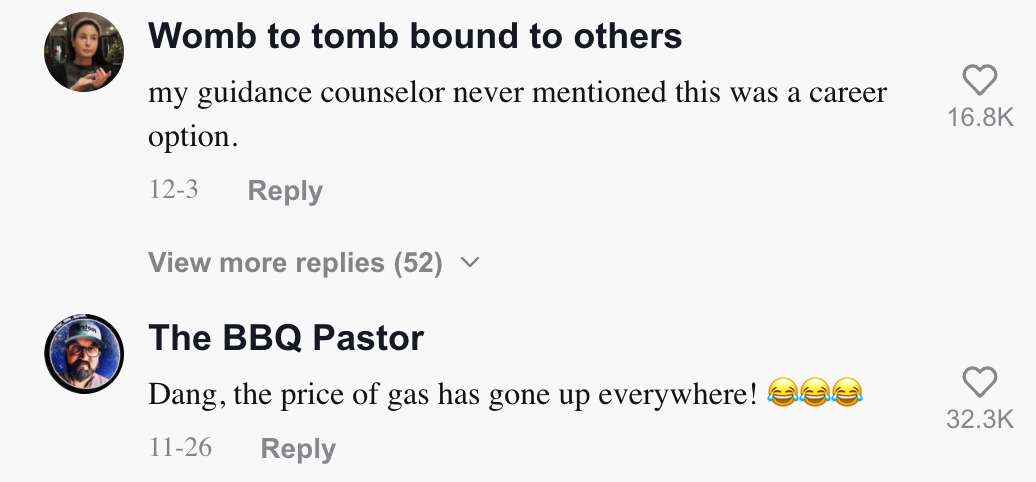Image resolution: width=1036 pixels, height=482 pixels.
Task: Select the "my guidance counselor never mentioned" text line
Action: coord(517,94)
